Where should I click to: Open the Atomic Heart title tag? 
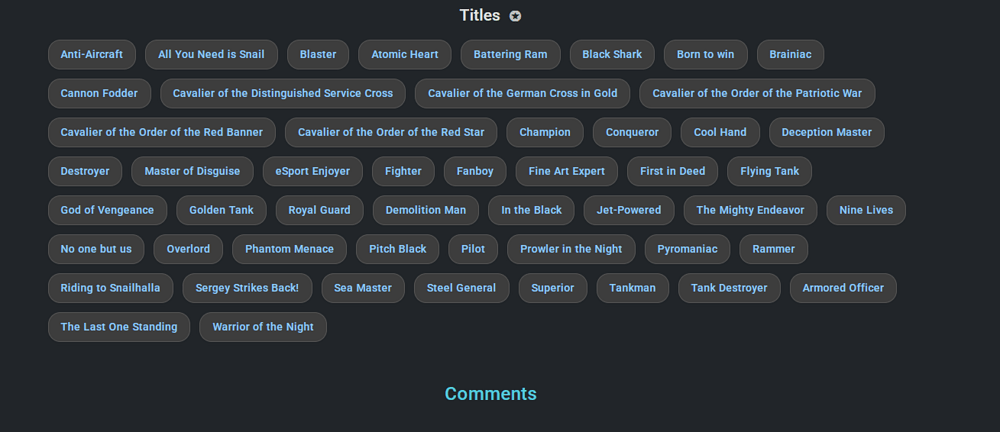pos(405,54)
